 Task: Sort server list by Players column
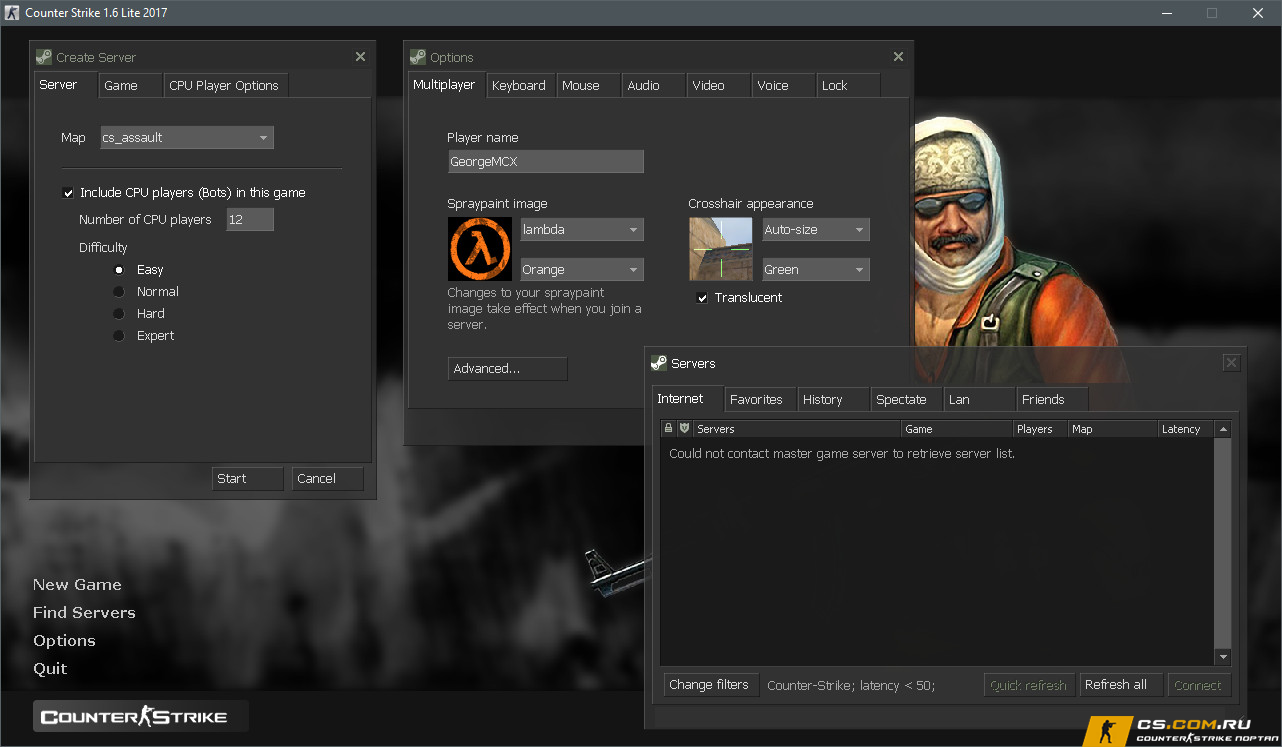tap(1040, 429)
